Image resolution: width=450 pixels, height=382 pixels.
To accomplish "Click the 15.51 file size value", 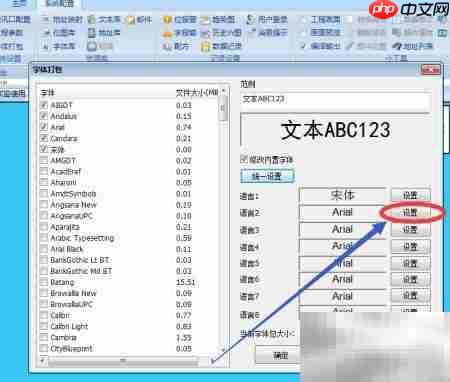I will 186,282.
